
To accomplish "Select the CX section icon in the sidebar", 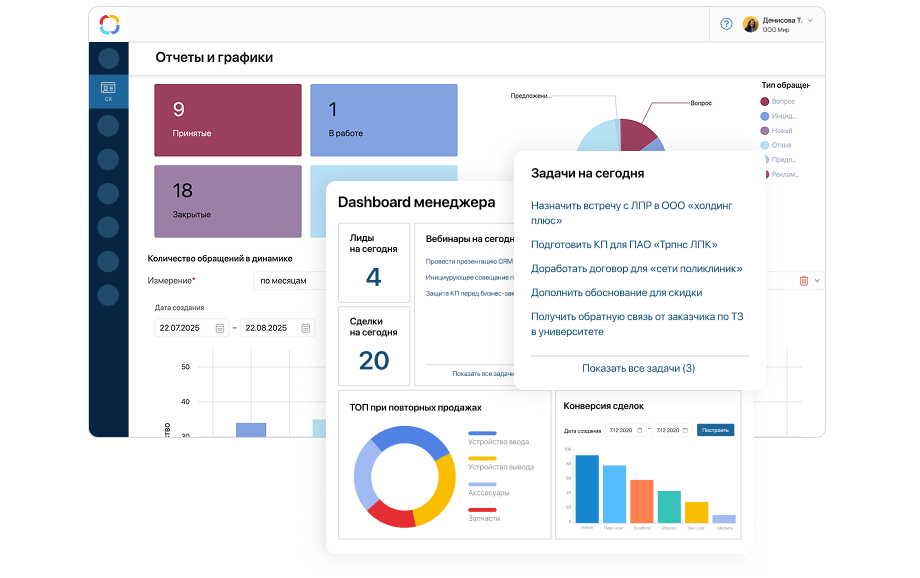I will [x=109, y=91].
